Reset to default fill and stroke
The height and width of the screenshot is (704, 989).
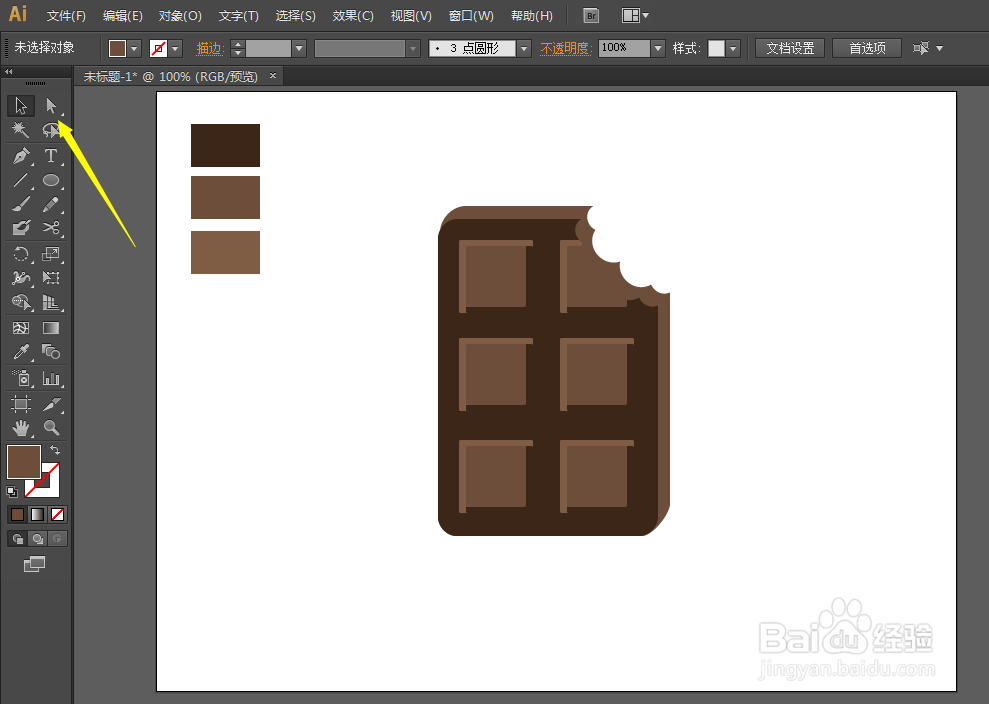[12, 491]
